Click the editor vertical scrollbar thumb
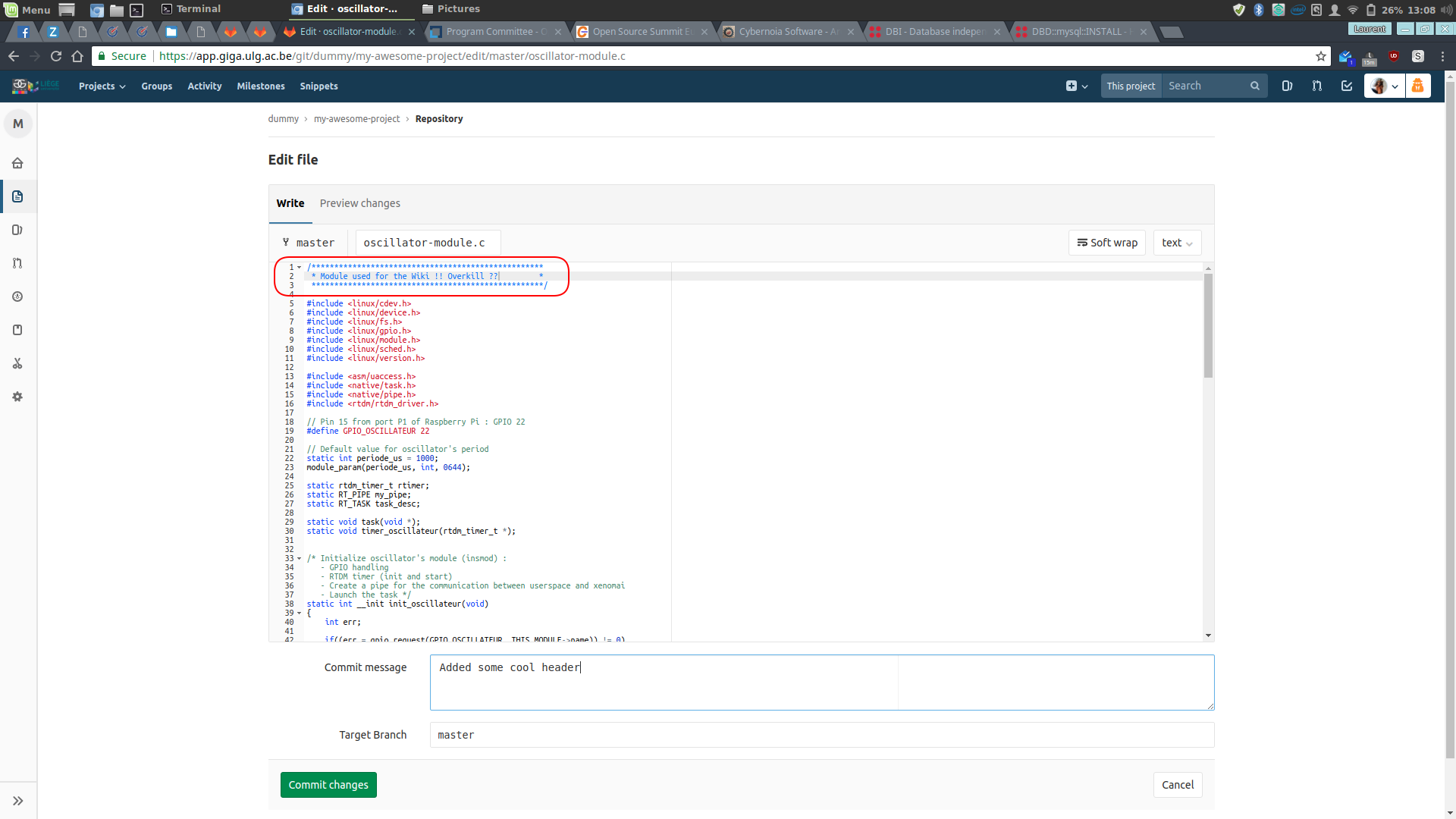 point(1208,325)
